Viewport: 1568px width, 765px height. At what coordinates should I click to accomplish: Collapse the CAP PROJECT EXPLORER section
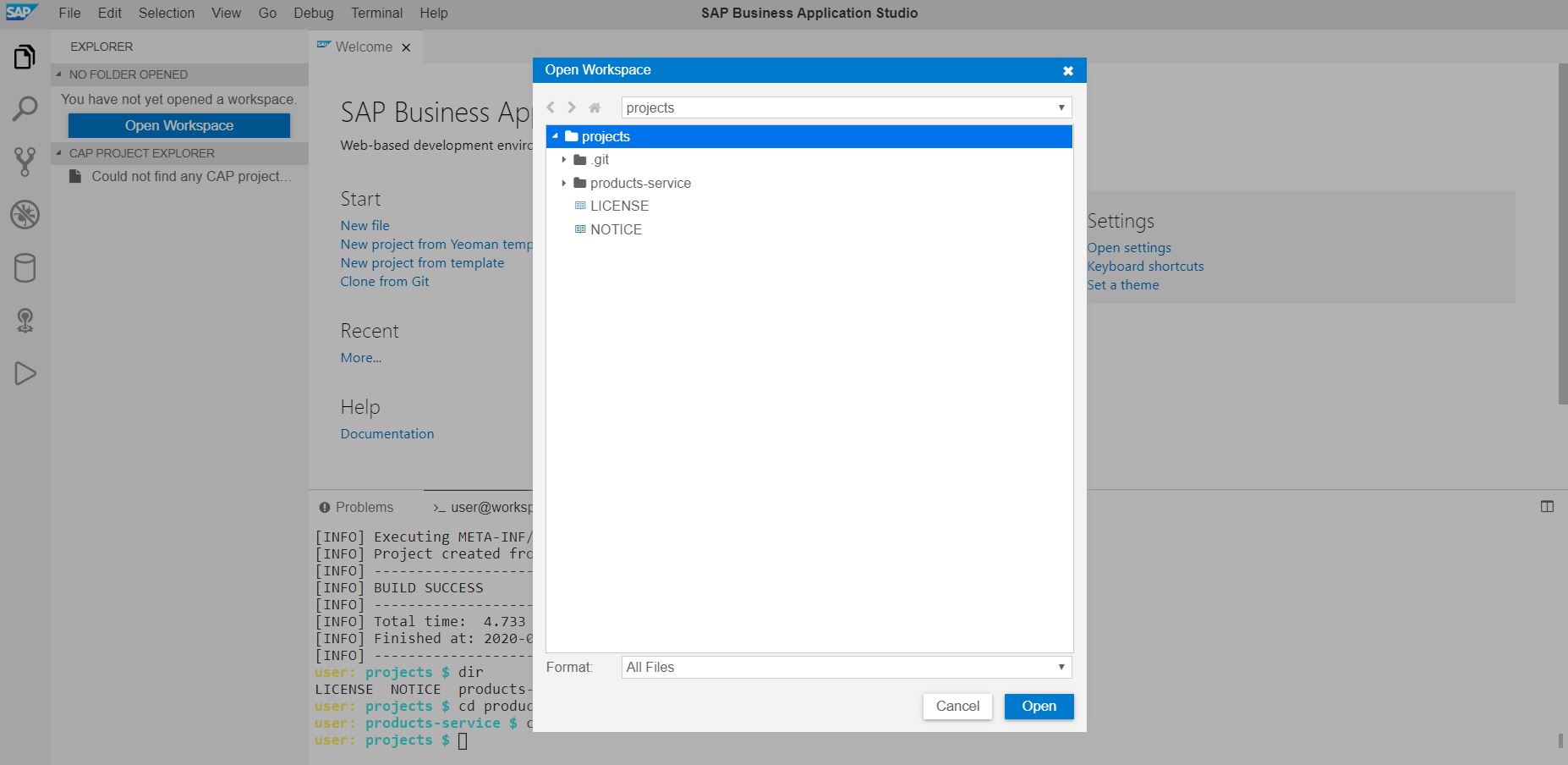coord(59,153)
